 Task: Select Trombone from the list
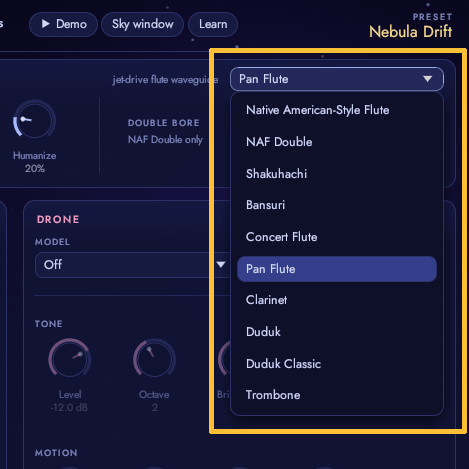coord(337,395)
